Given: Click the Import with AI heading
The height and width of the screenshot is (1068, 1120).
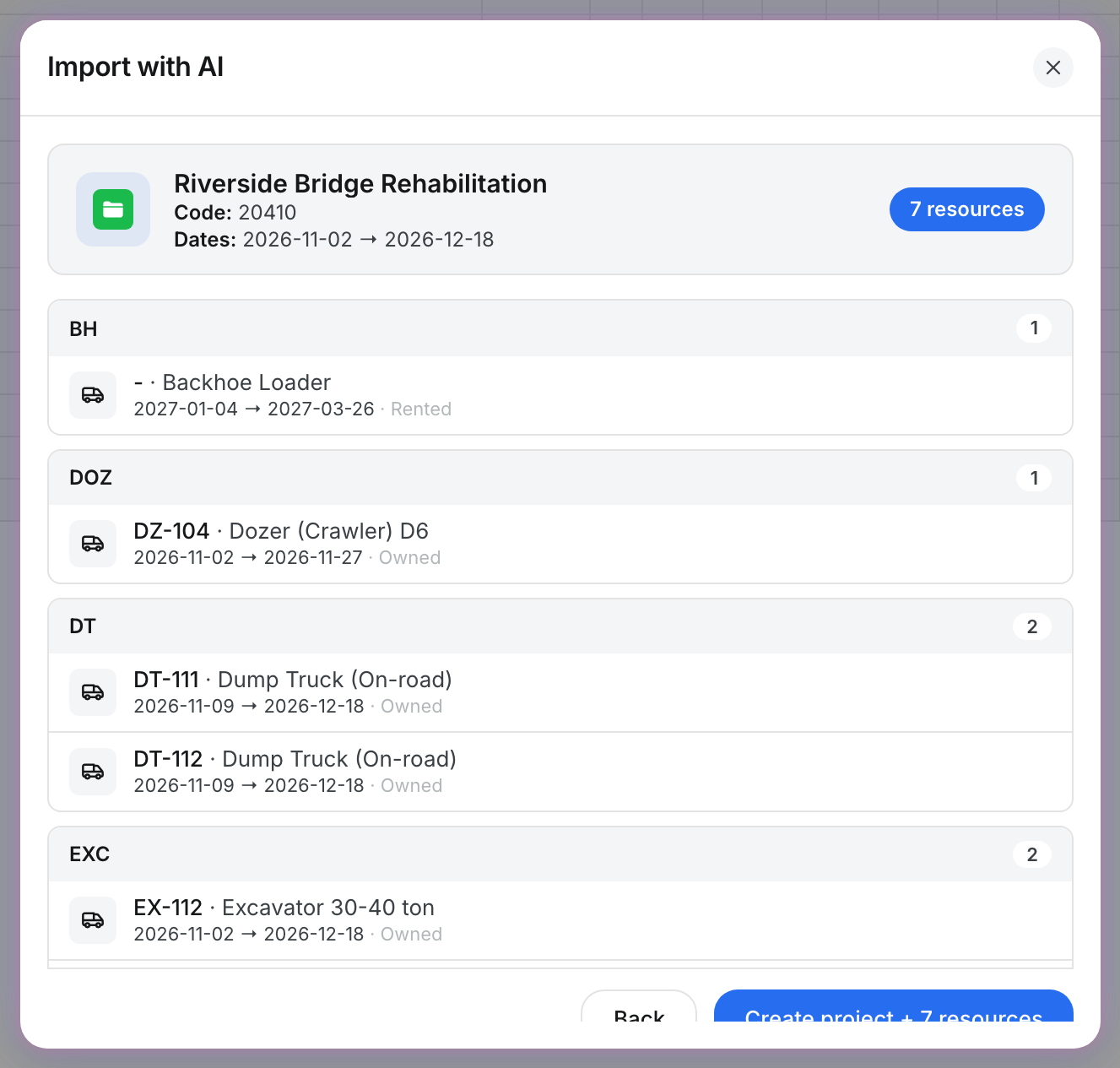Looking at the screenshot, I should (136, 67).
